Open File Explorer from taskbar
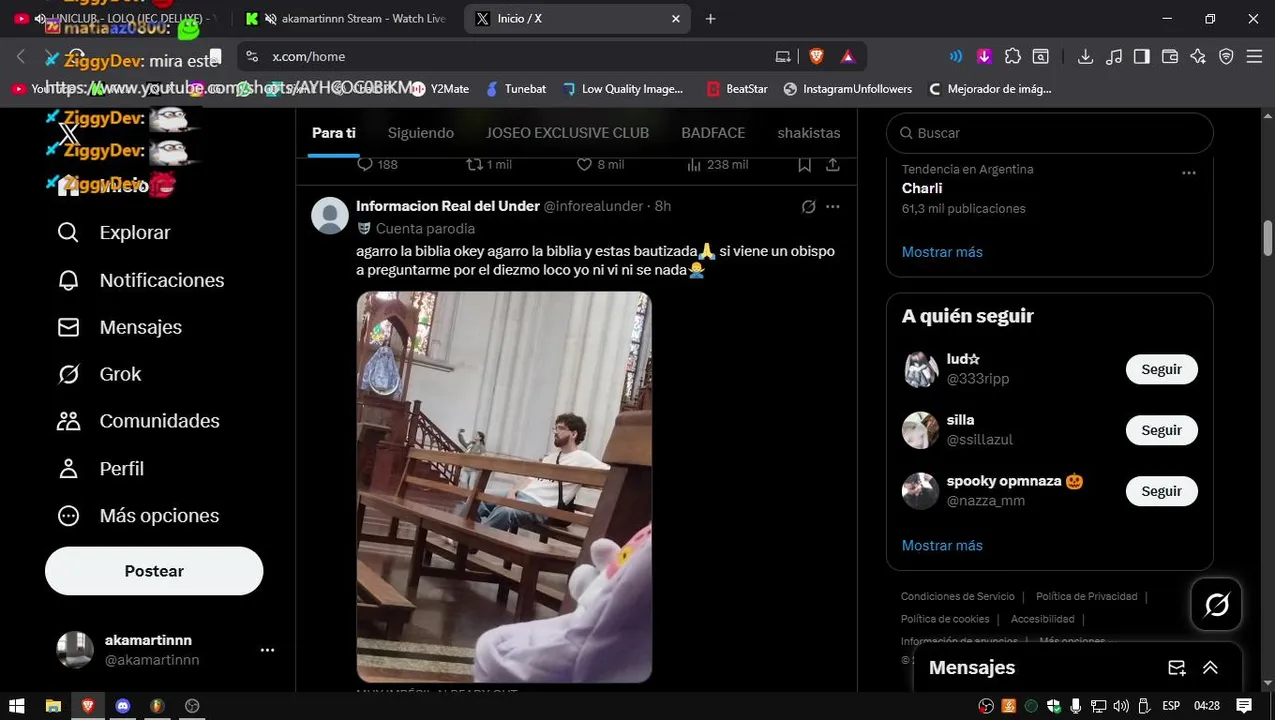This screenshot has height=720, width=1275. (x=53, y=706)
